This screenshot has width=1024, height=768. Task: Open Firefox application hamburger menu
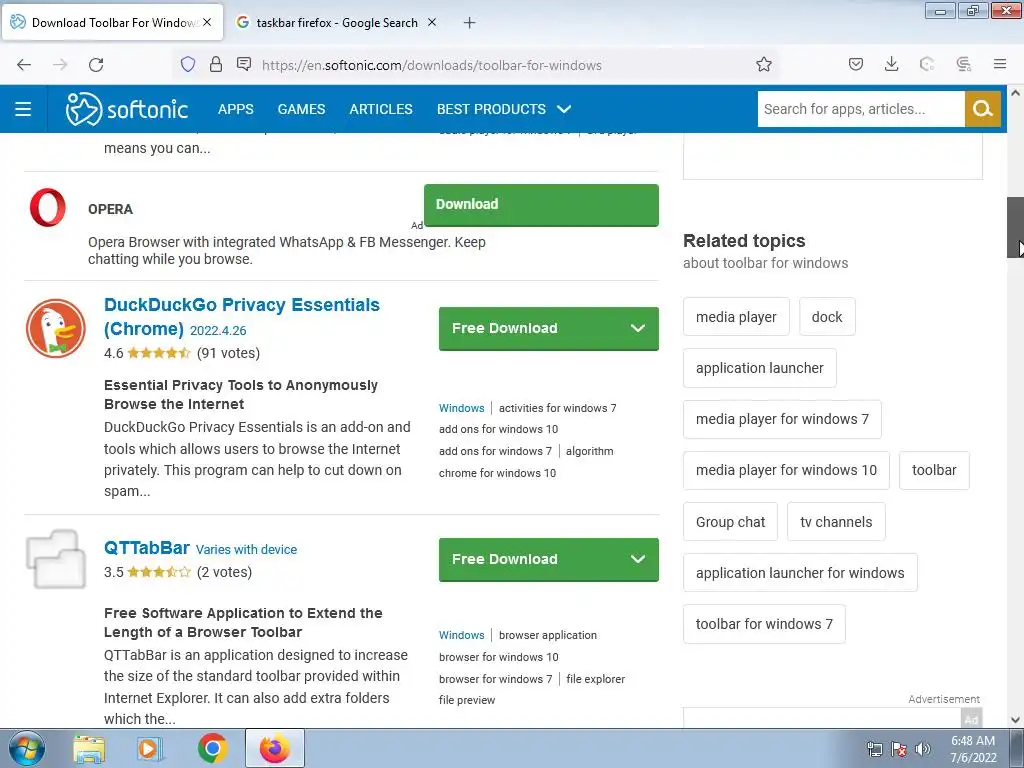point(1000,64)
